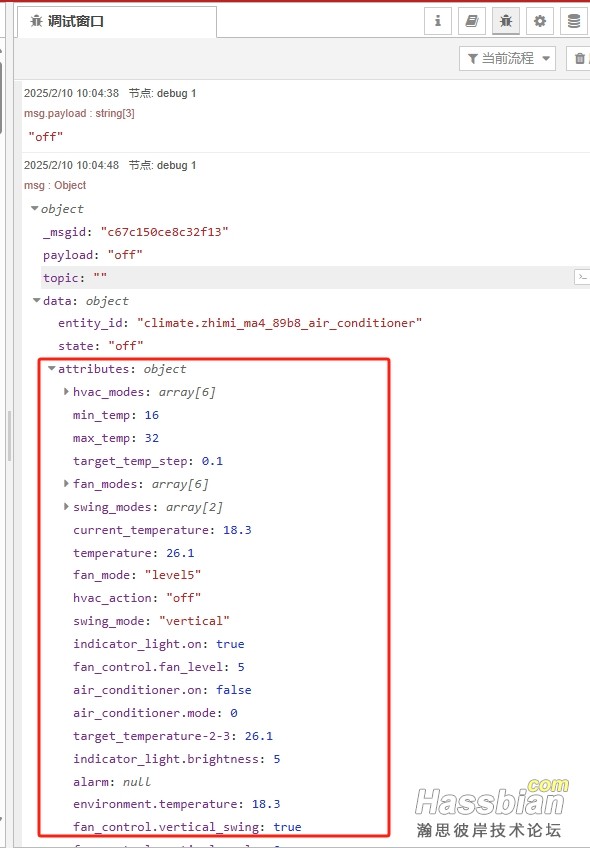Open the context data stack icon
This screenshot has height=848, width=590.
pyautogui.click(x=574, y=21)
